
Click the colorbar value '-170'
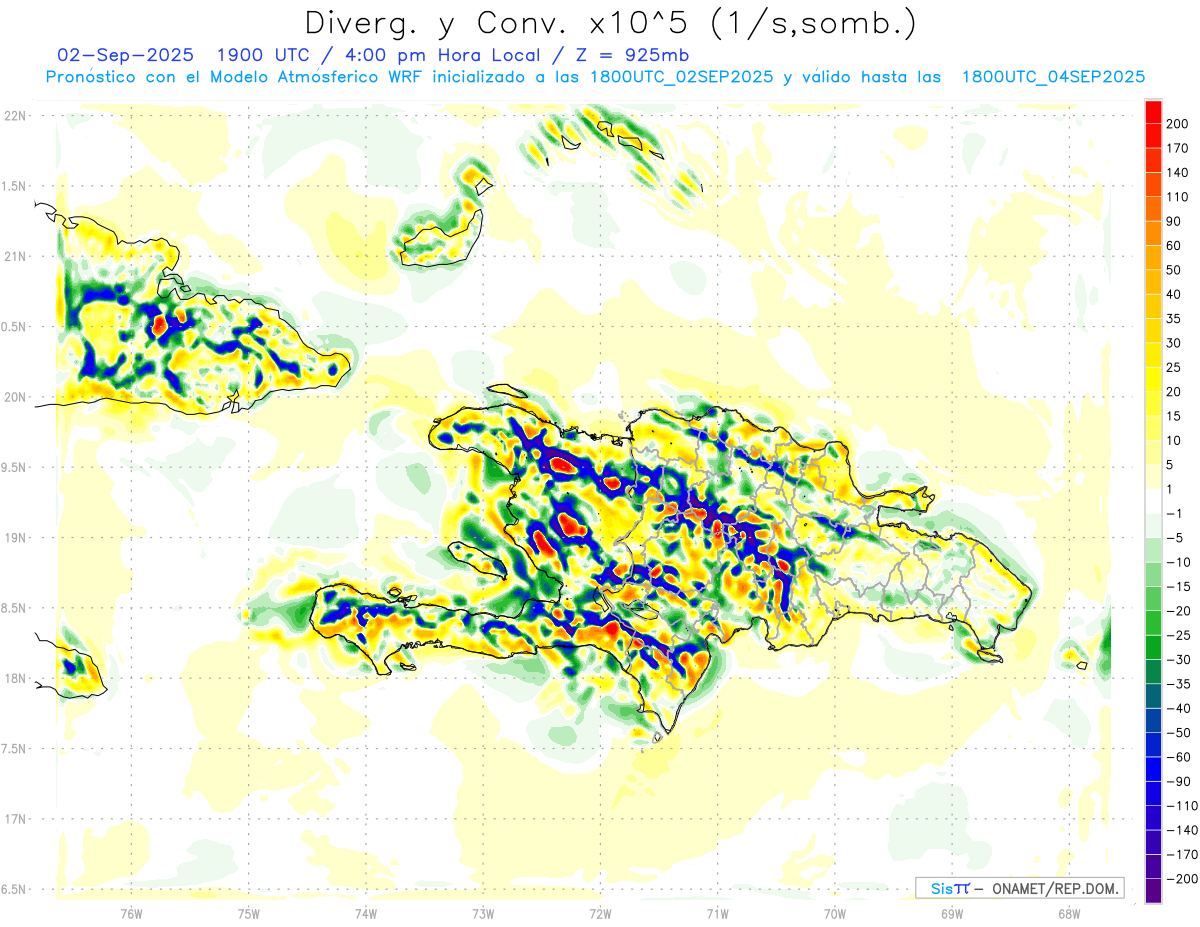(1181, 855)
